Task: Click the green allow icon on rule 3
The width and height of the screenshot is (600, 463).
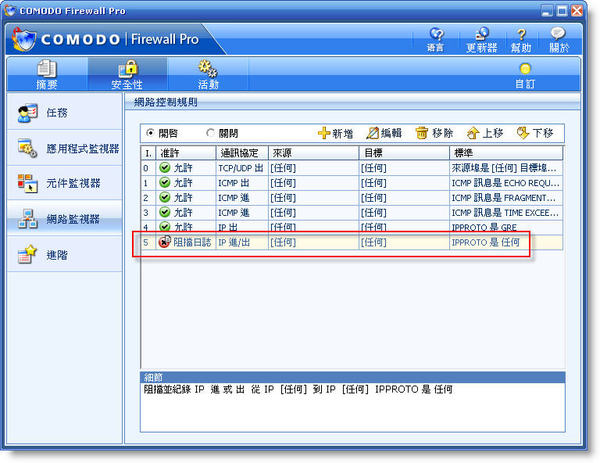Action: (x=165, y=212)
